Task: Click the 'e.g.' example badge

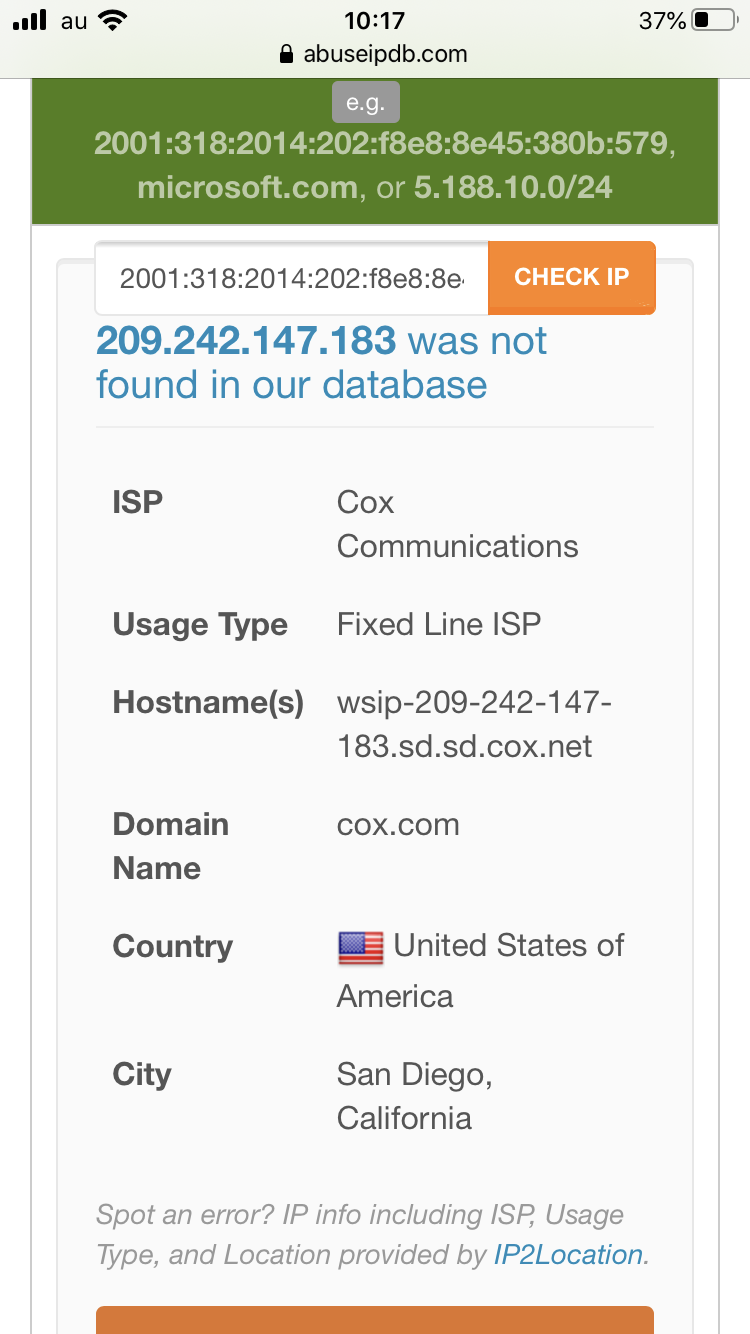Action: point(365,103)
